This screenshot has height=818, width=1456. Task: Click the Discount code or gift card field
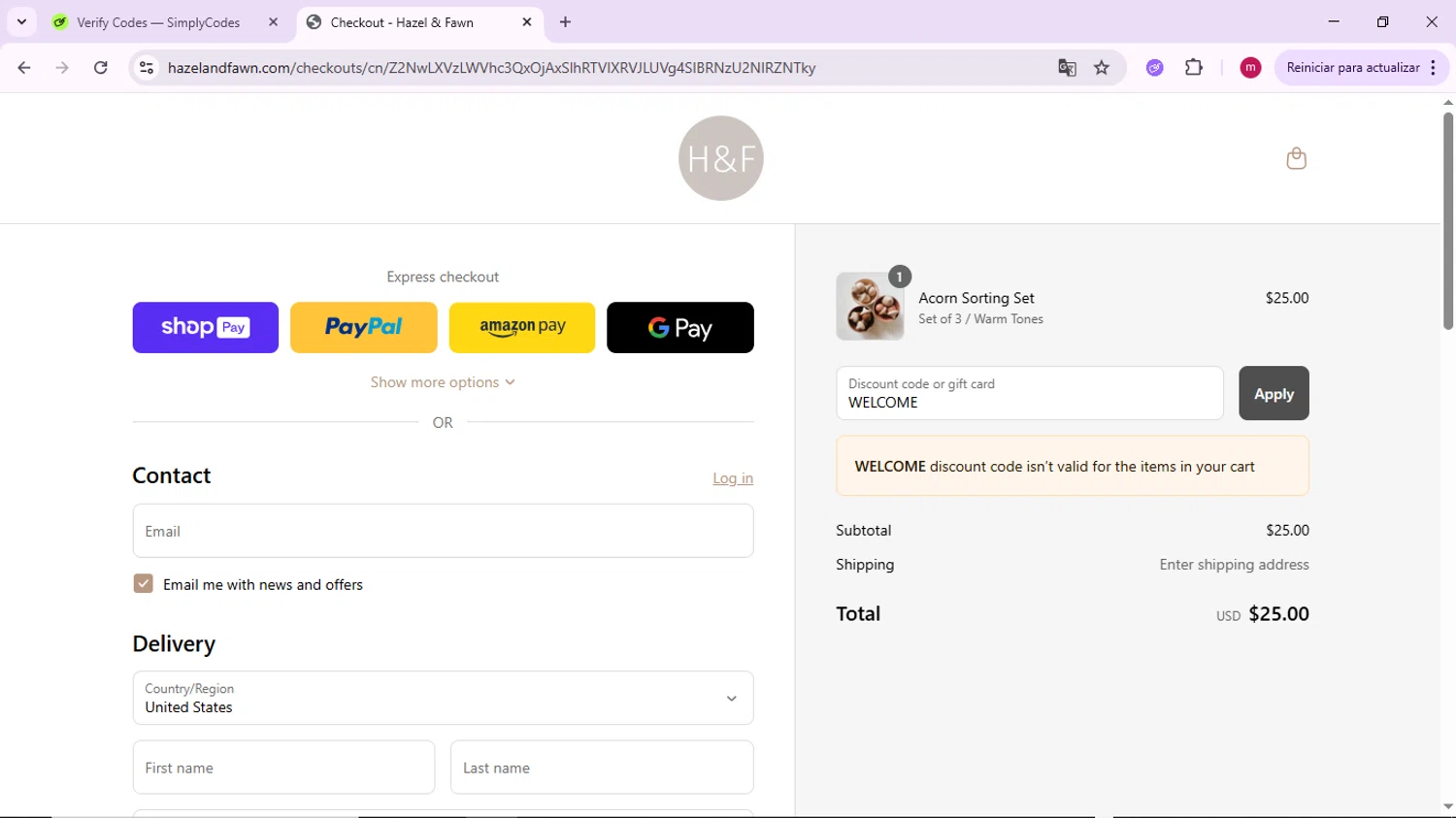[x=1030, y=393]
